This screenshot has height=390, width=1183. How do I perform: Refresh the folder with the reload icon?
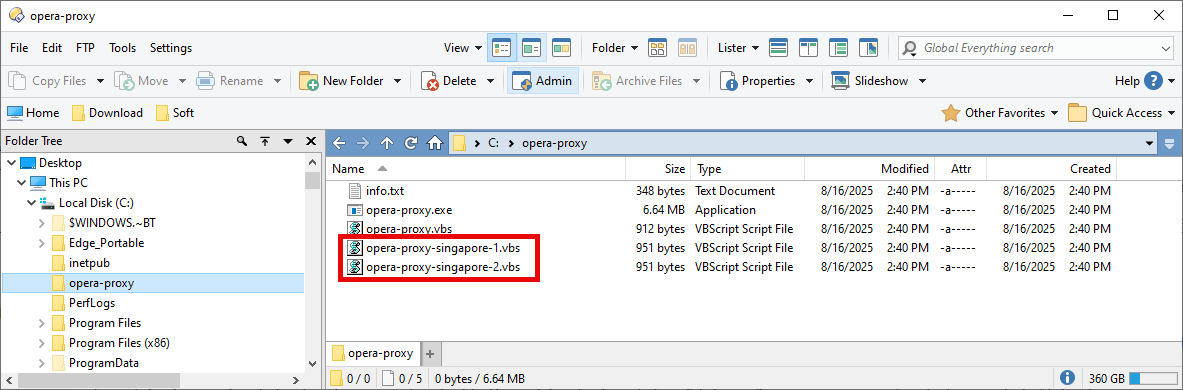pos(410,143)
